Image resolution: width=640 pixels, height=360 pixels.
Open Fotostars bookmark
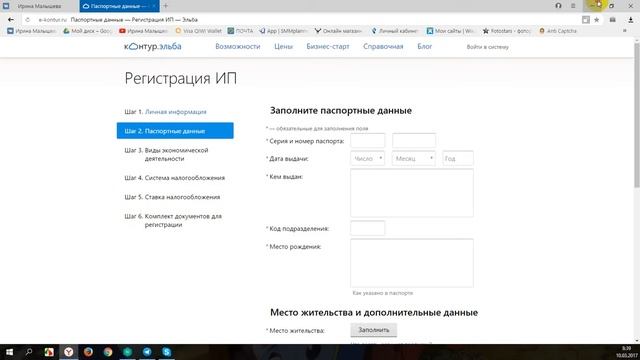point(507,31)
